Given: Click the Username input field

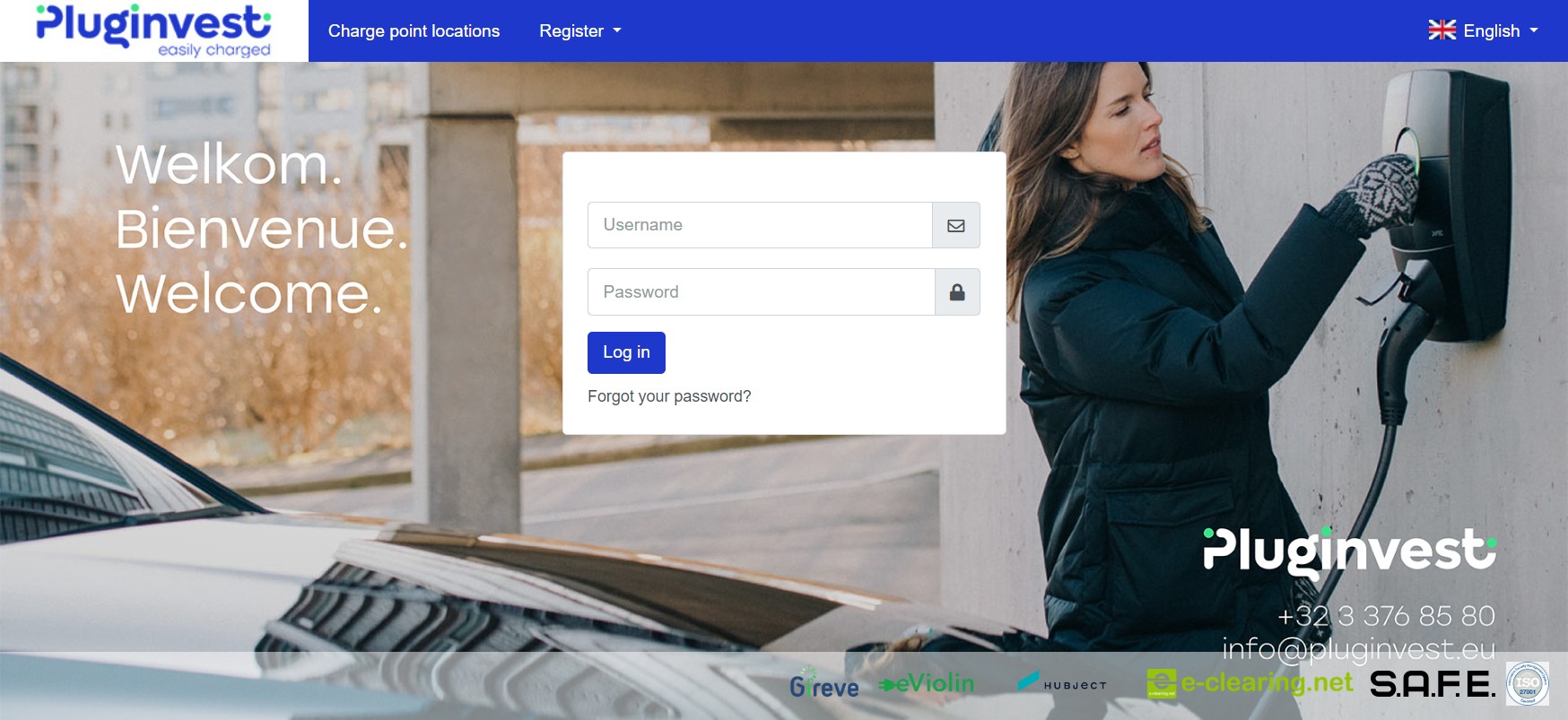Looking at the screenshot, I should point(760,225).
